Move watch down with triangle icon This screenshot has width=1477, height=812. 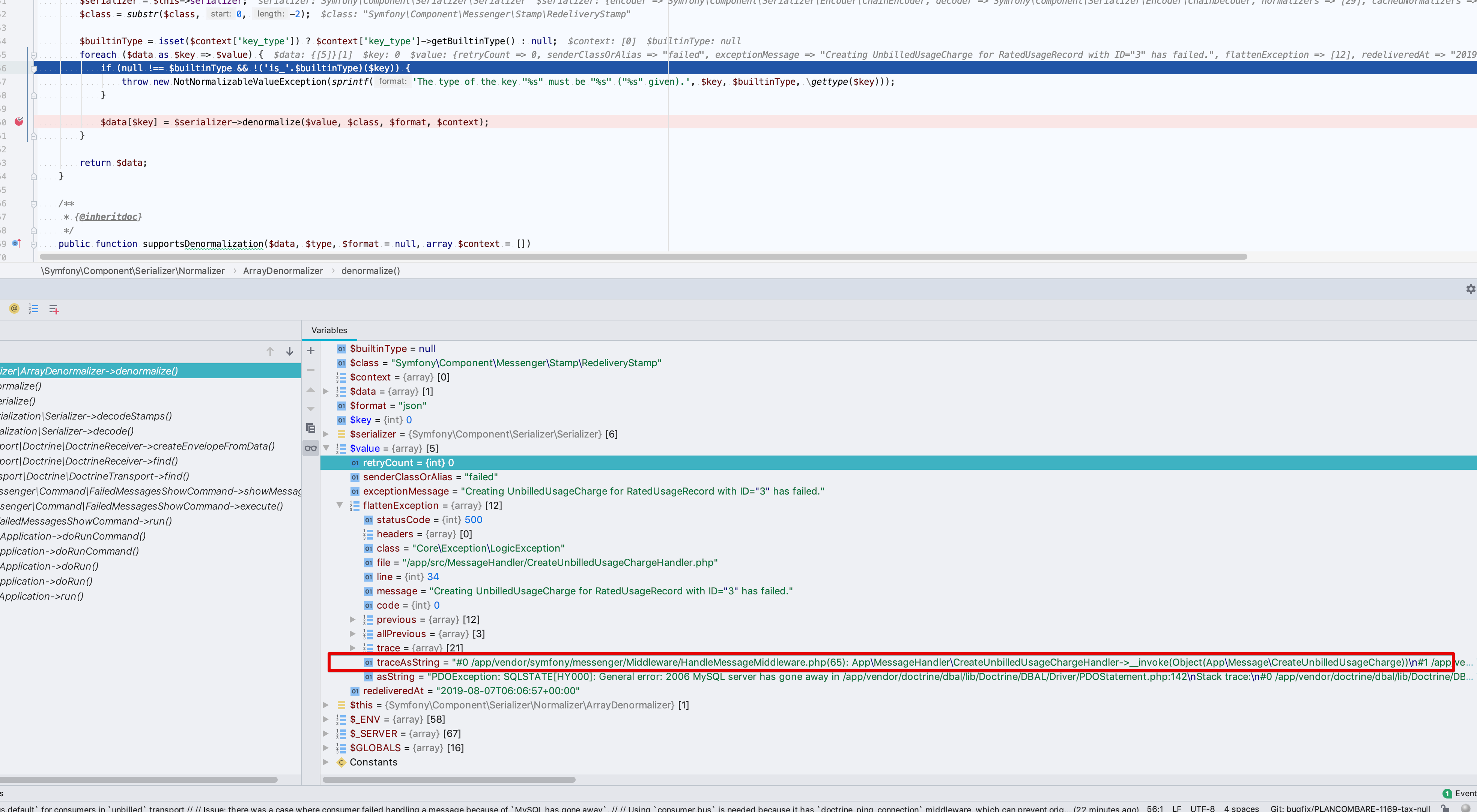[x=311, y=409]
